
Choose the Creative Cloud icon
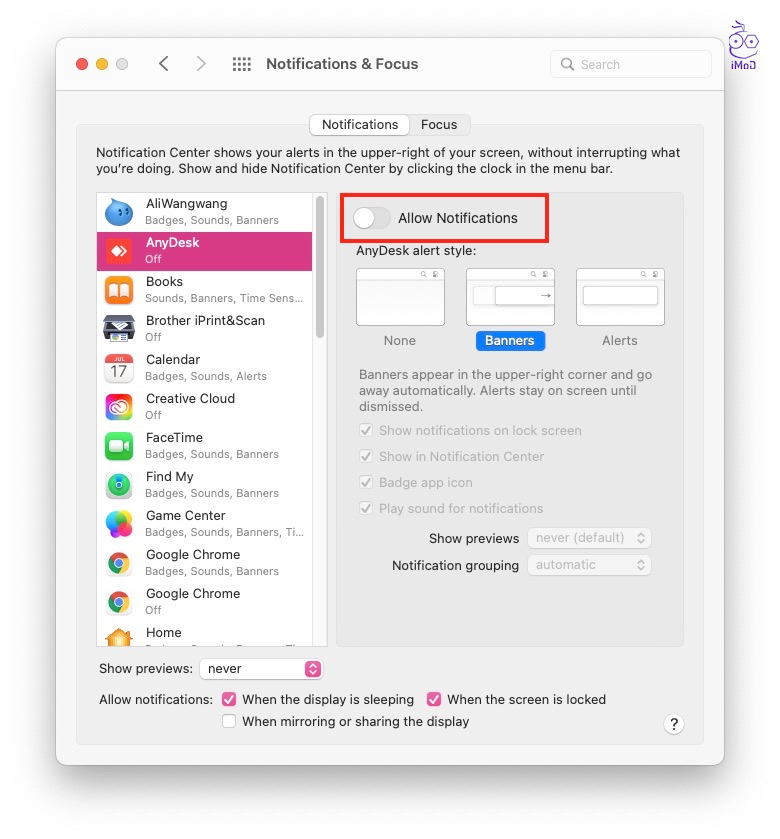coord(119,407)
